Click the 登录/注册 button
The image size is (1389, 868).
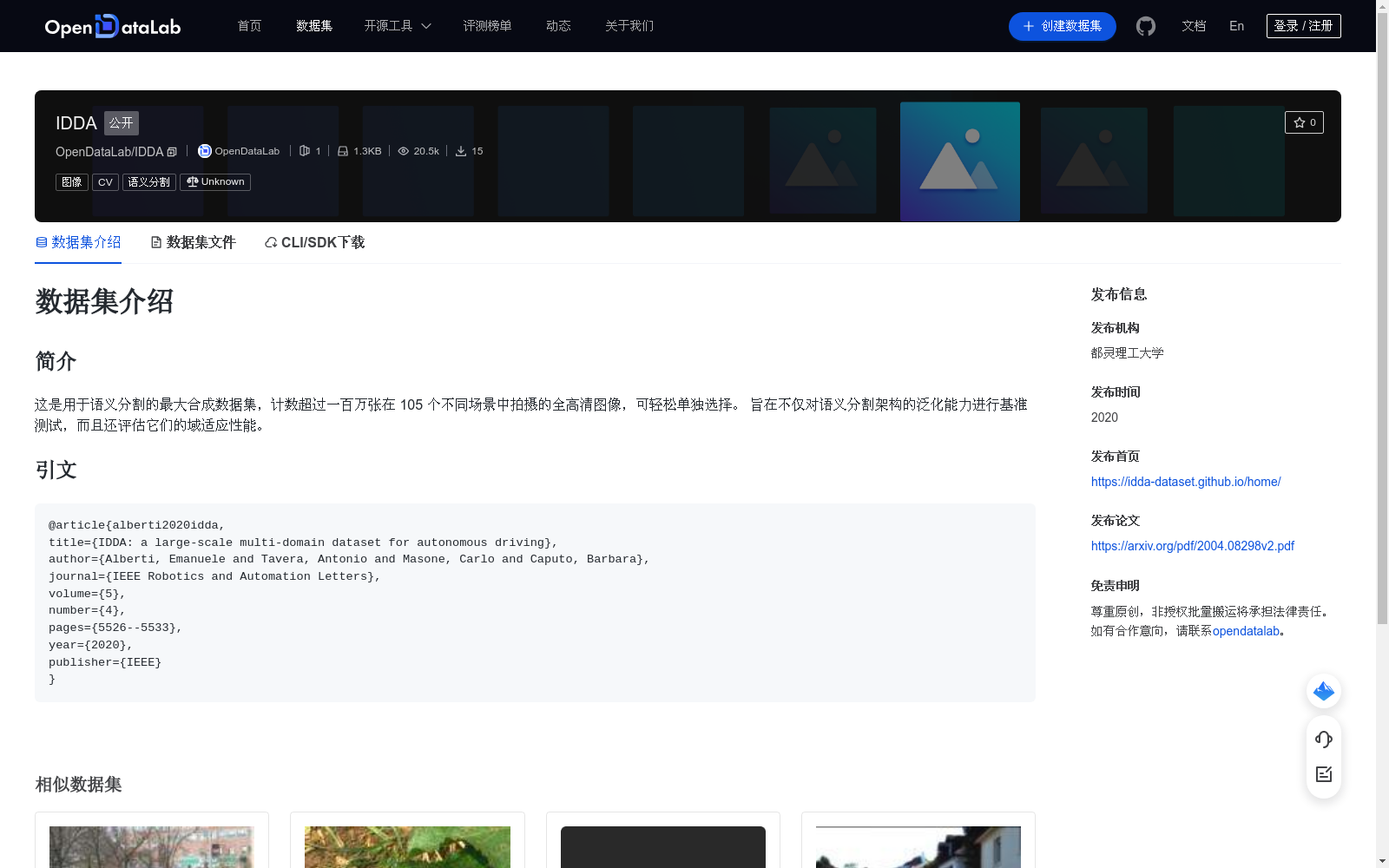[x=1302, y=25]
